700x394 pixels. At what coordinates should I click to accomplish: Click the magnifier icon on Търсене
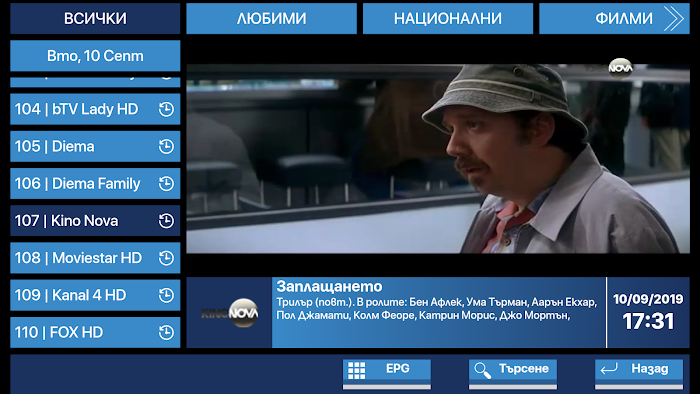point(482,370)
